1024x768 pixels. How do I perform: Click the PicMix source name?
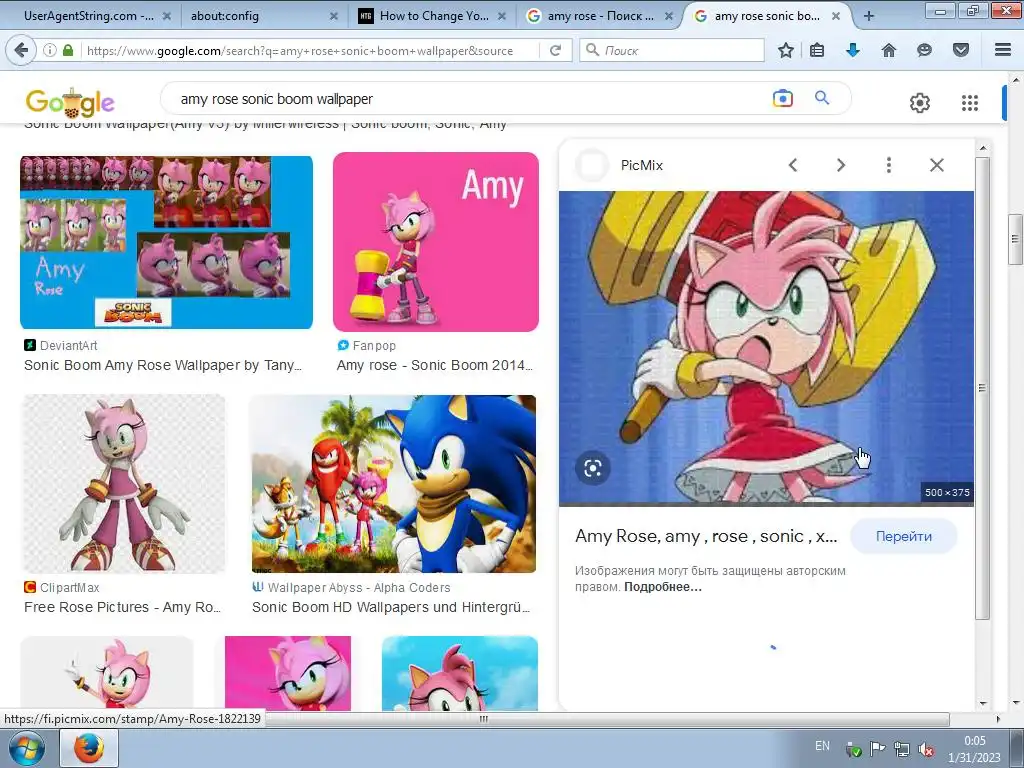[x=641, y=165]
